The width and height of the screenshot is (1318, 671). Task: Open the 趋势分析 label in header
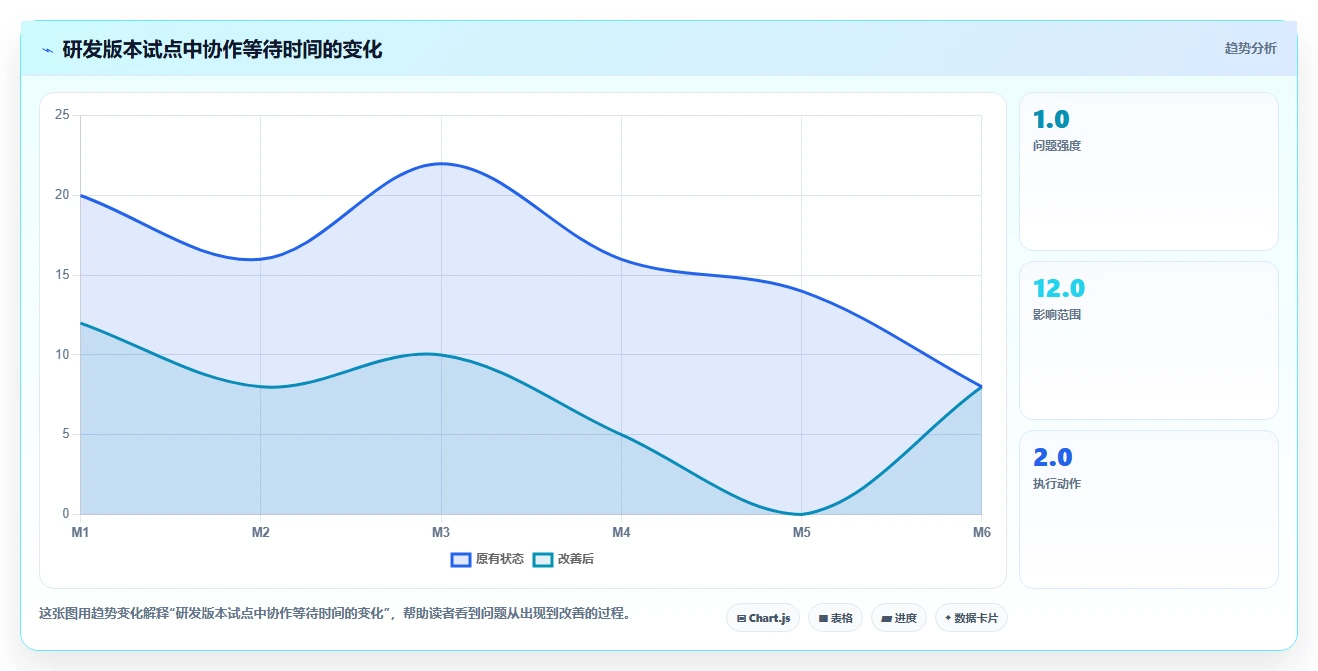click(x=1250, y=48)
